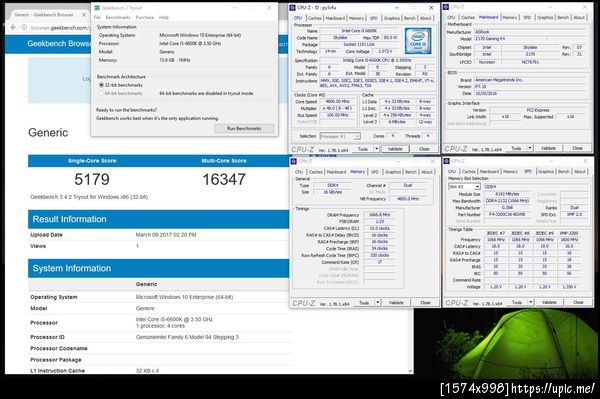The width and height of the screenshot is (600, 399).
Task: Go back with the browser back arrow
Action: (13, 28)
